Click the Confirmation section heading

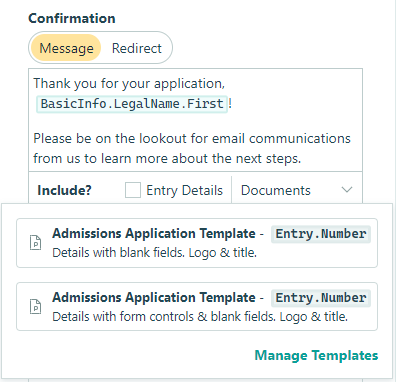click(72, 18)
